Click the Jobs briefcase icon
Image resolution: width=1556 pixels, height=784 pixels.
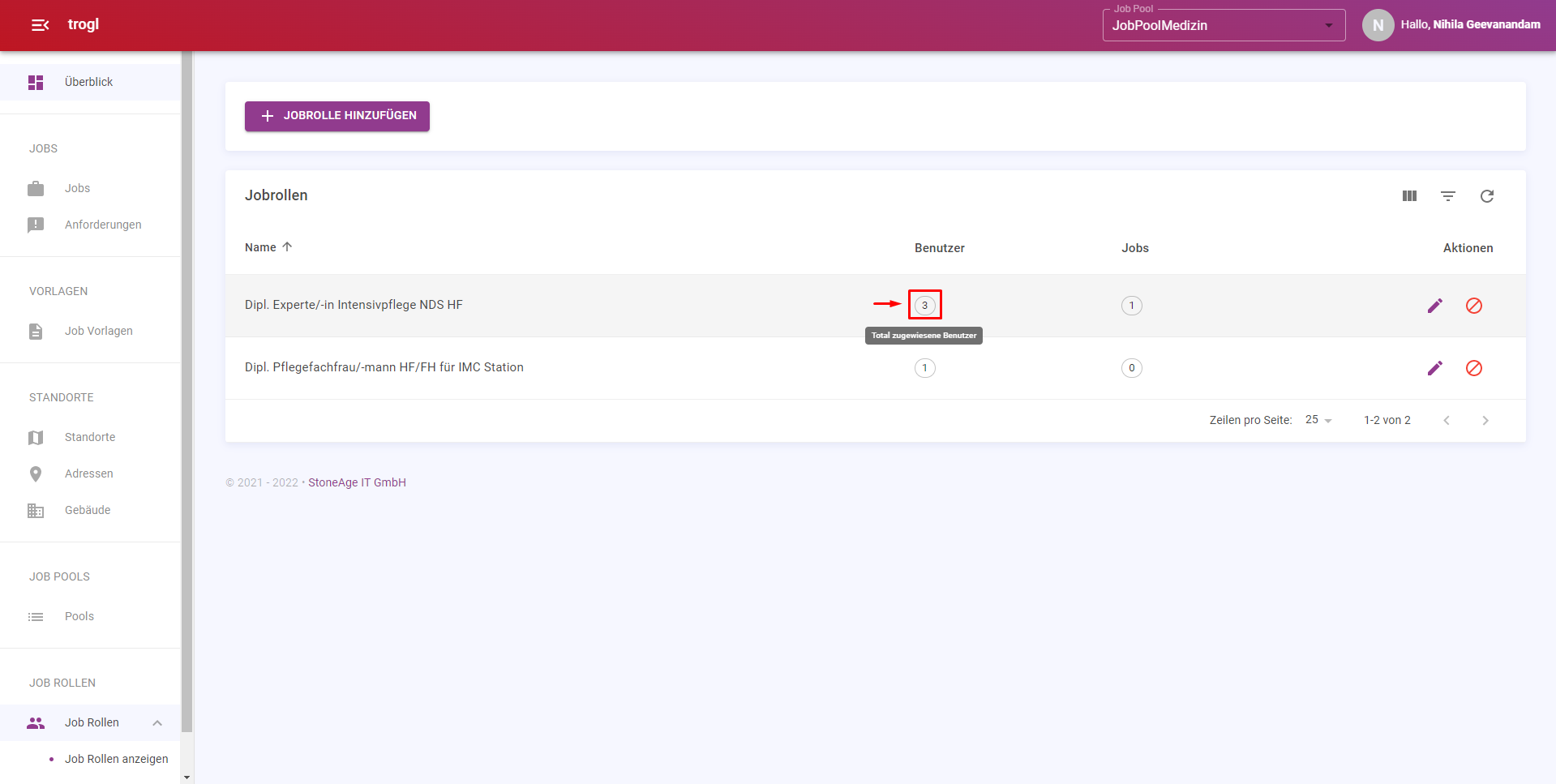pos(36,188)
